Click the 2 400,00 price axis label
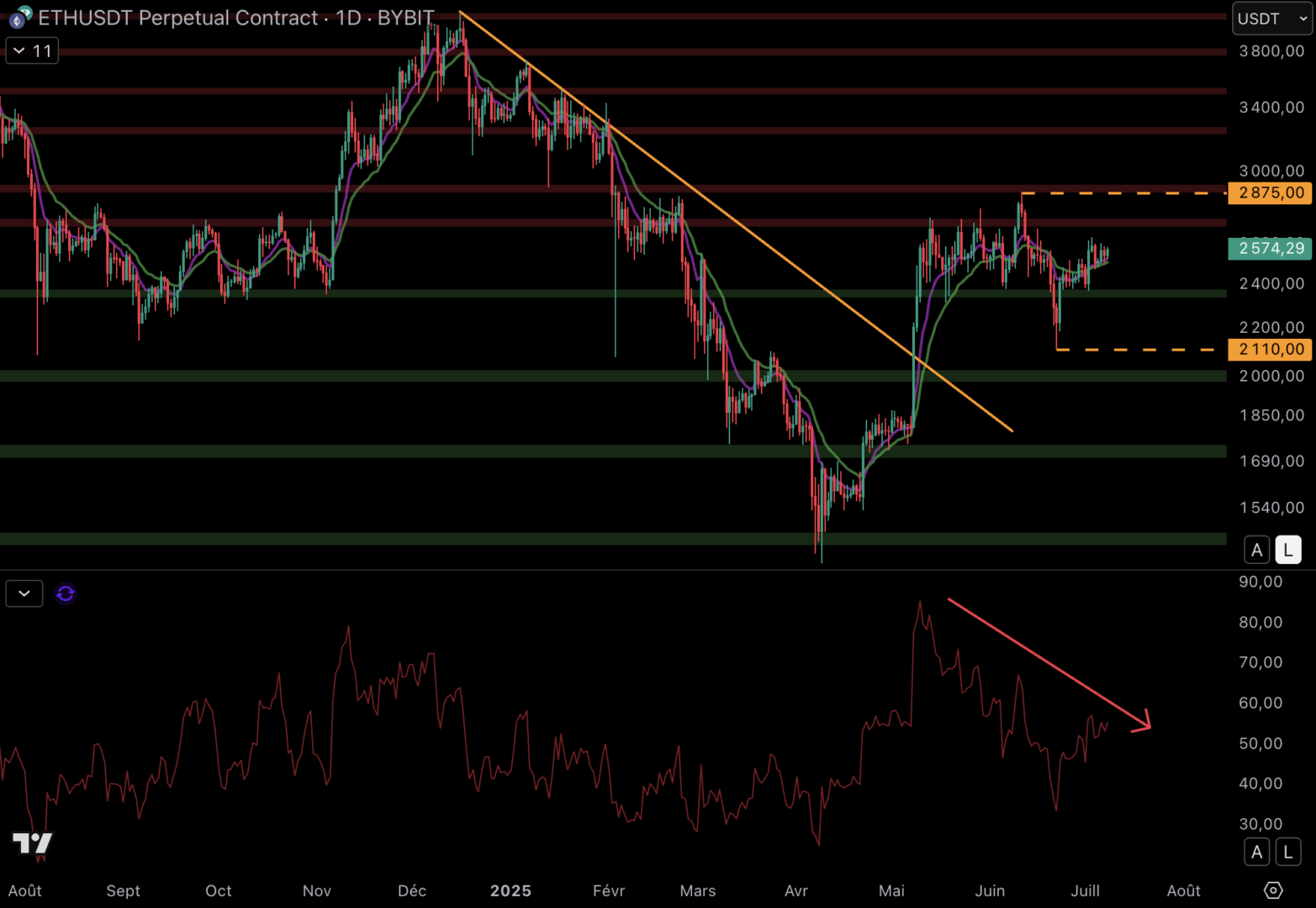The width and height of the screenshot is (1316, 908). coord(1271,283)
